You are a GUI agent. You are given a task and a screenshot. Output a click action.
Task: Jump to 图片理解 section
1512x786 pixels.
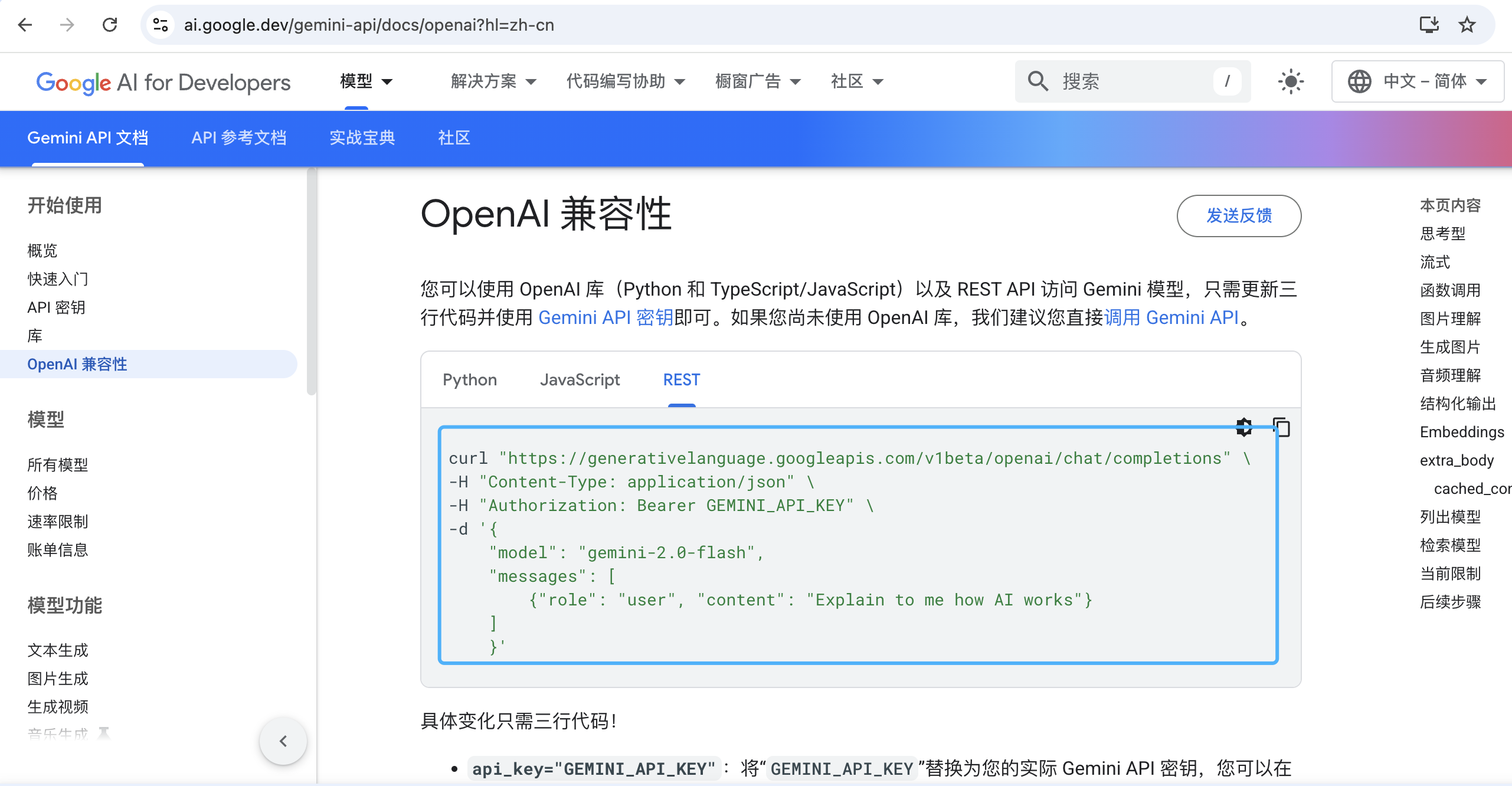pos(1451,319)
